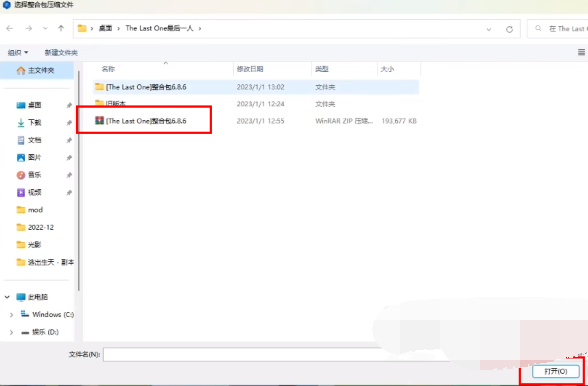
Task: Open the 逃出生天 - 副本 sidebar folder
Action: pos(45,262)
